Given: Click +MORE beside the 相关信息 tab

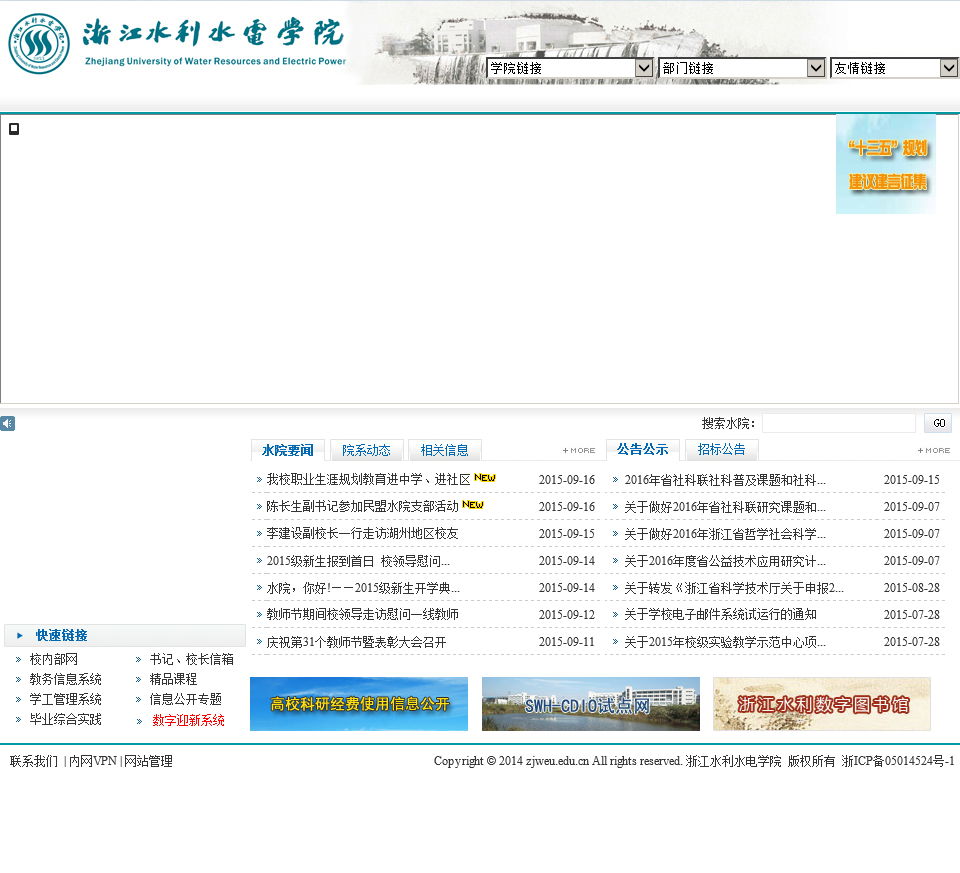Looking at the screenshot, I should (579, 450).
